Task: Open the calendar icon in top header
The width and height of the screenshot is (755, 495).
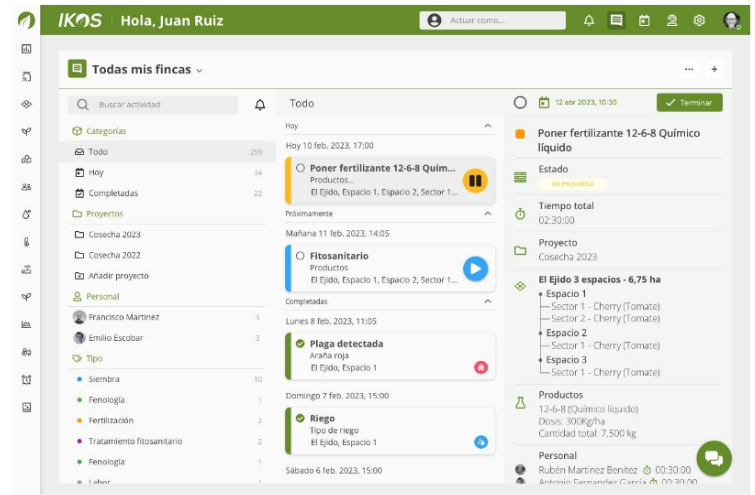Action: click(644, 20)
